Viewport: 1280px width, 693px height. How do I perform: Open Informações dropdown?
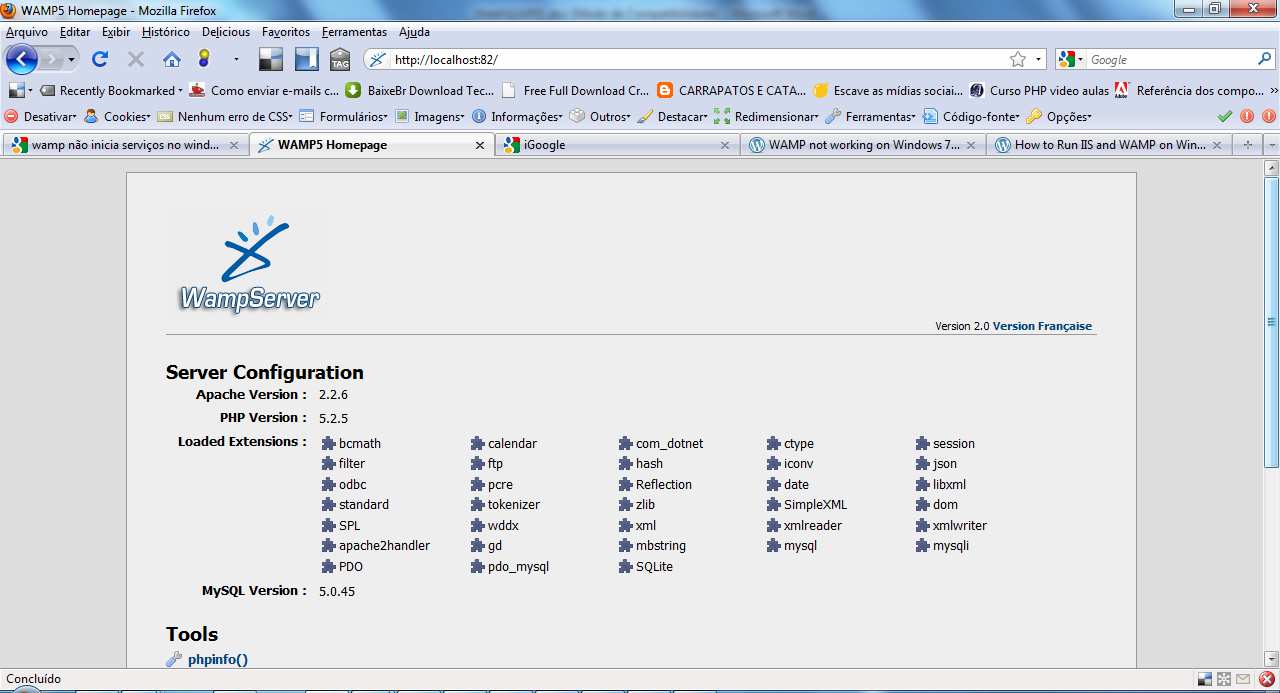(518, 117)
